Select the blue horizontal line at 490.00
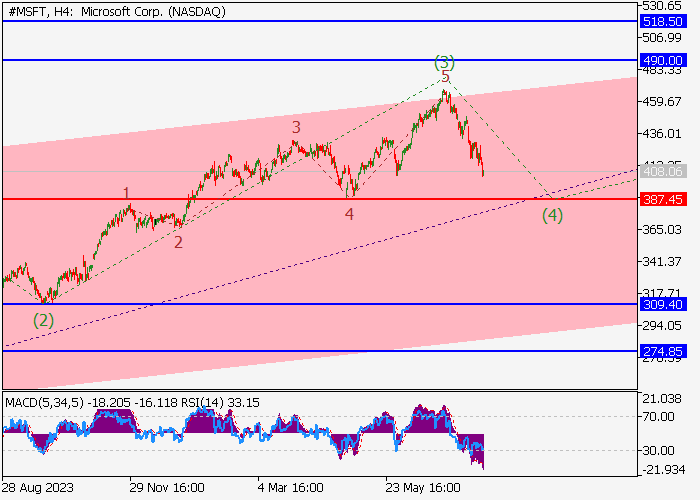The width and height of the screenshot is (700, 500). pyautogui.click(x=320, y=60)
